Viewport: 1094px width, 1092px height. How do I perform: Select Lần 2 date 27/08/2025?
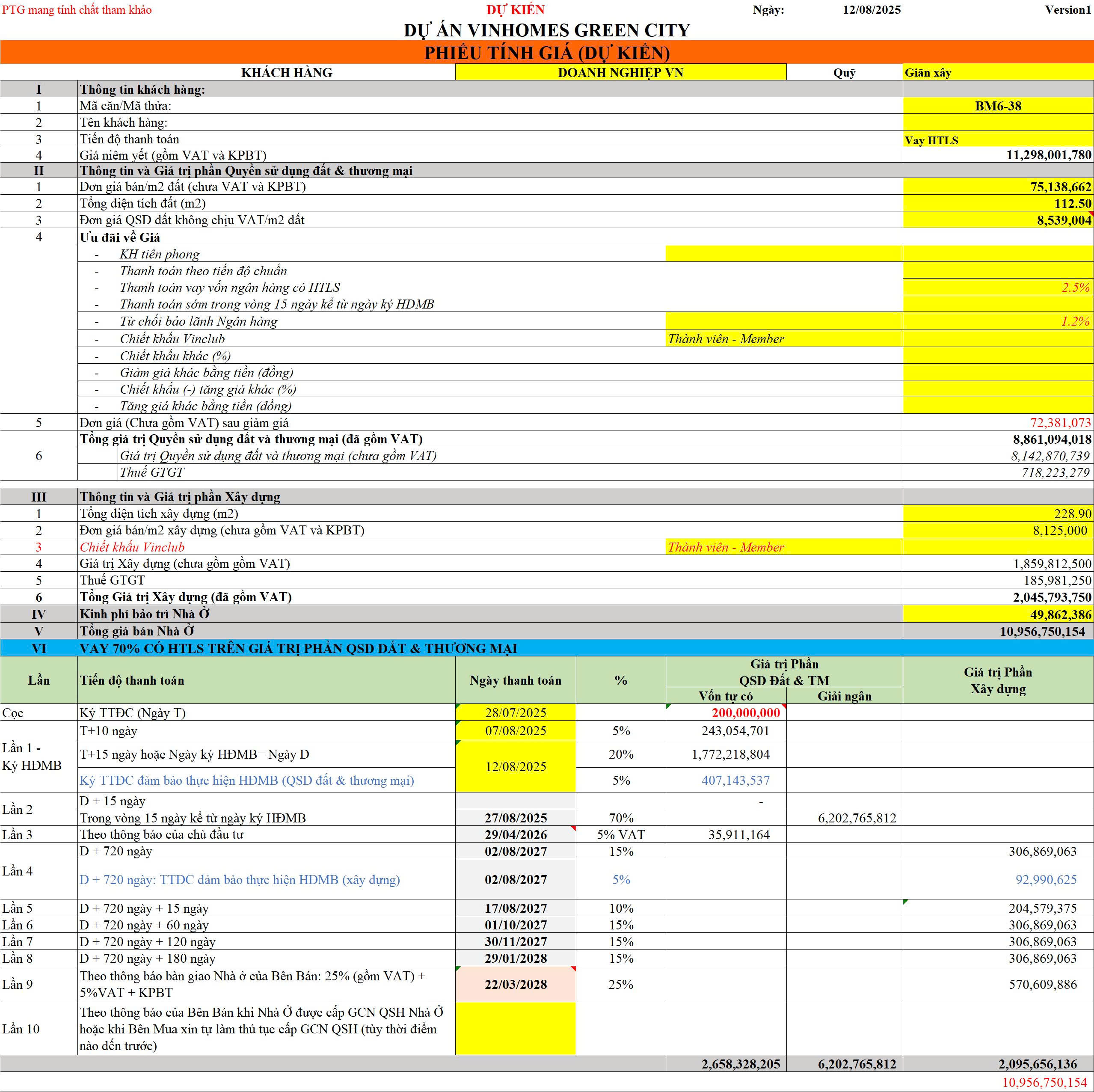[x=515, y=818]
